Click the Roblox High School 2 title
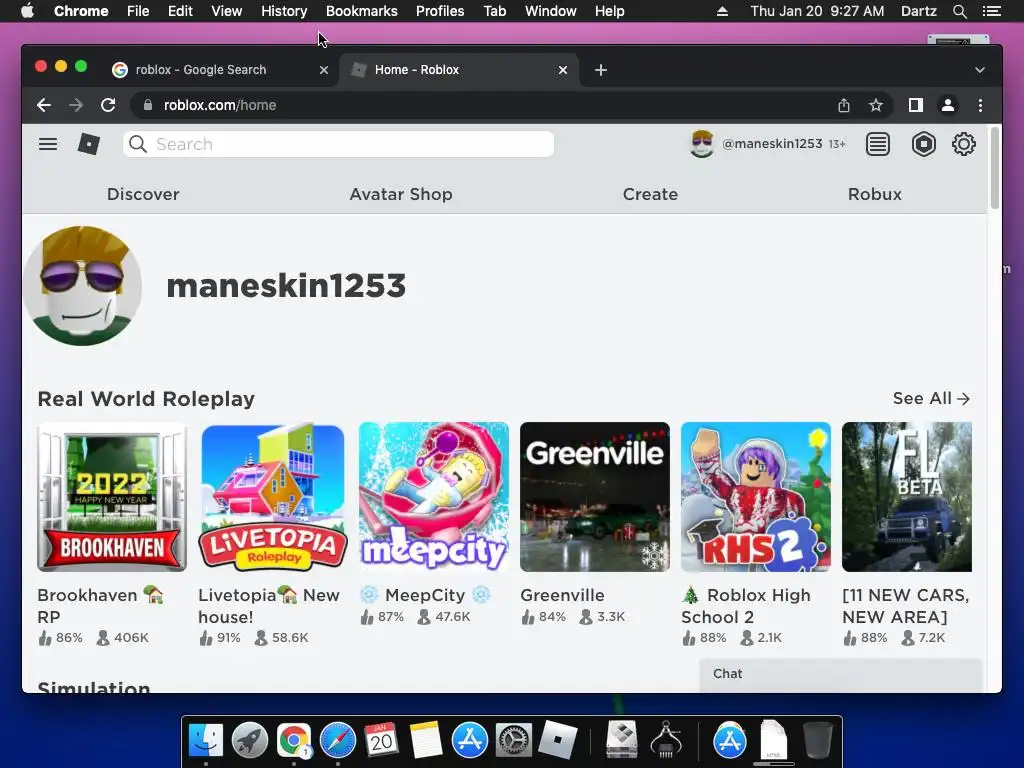The width and height of the screenshot is (1024, 768). click(746, 605)
